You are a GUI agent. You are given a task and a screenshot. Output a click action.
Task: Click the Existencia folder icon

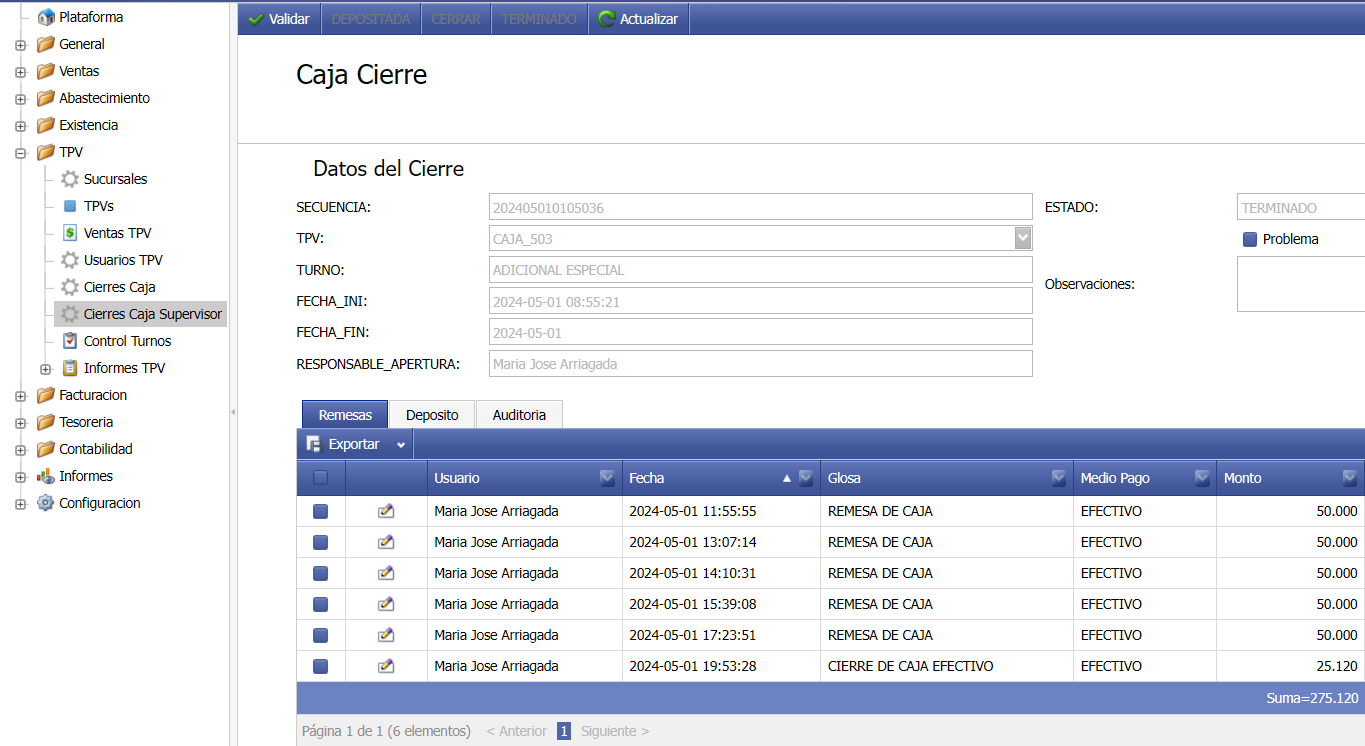[45, 125]
